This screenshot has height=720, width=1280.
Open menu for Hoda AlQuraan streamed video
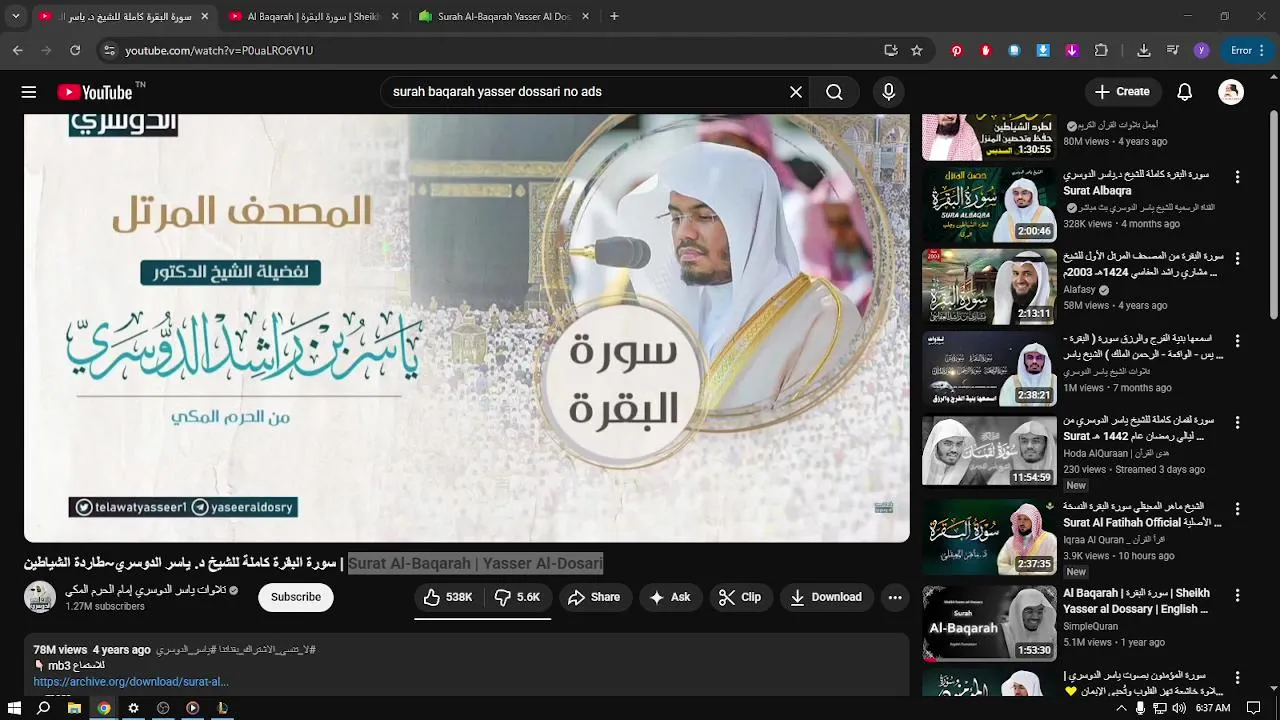coord(1237,424)
